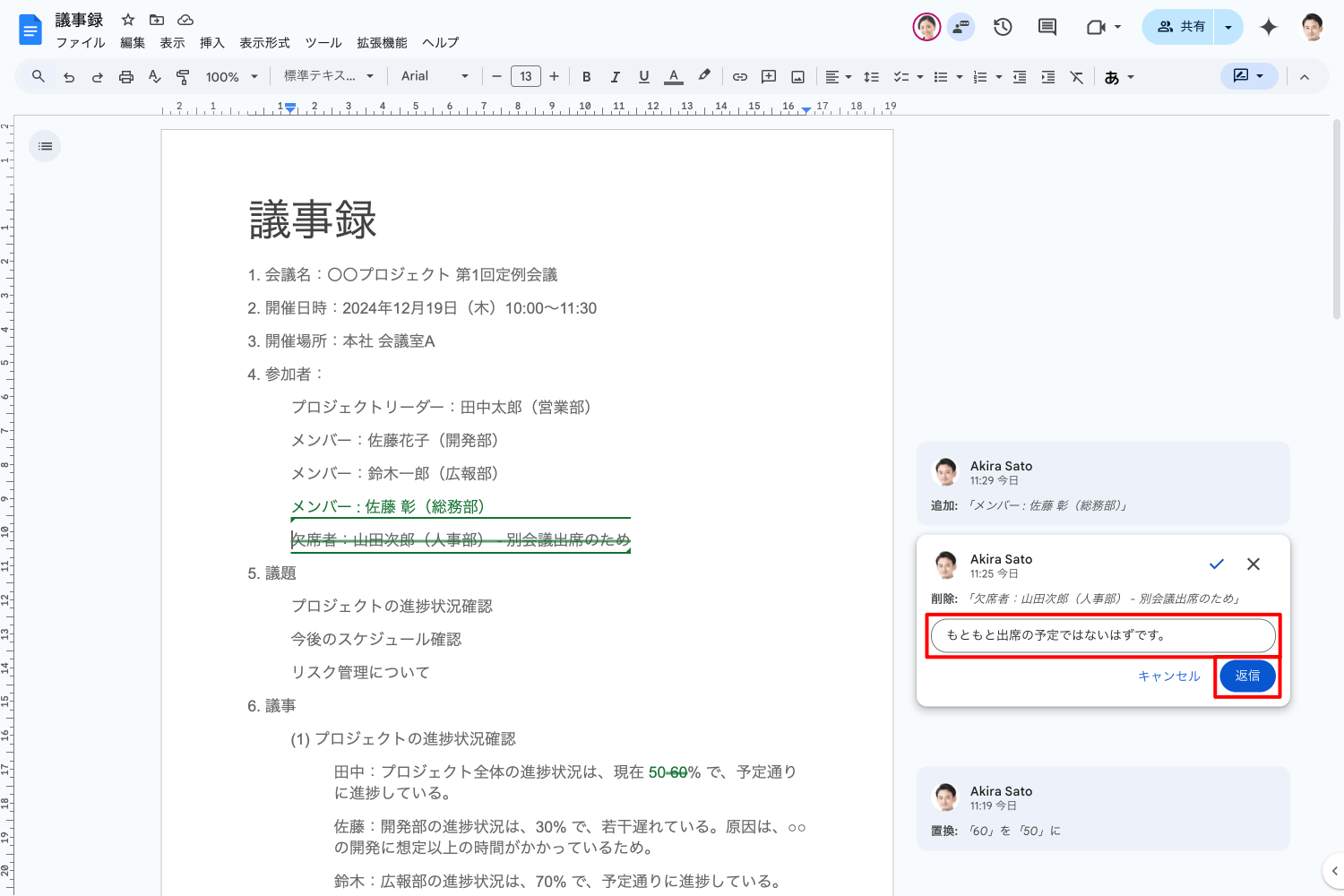
Task: Select the 11:19 置換 suggestion card
Action: pos(1103,809)
